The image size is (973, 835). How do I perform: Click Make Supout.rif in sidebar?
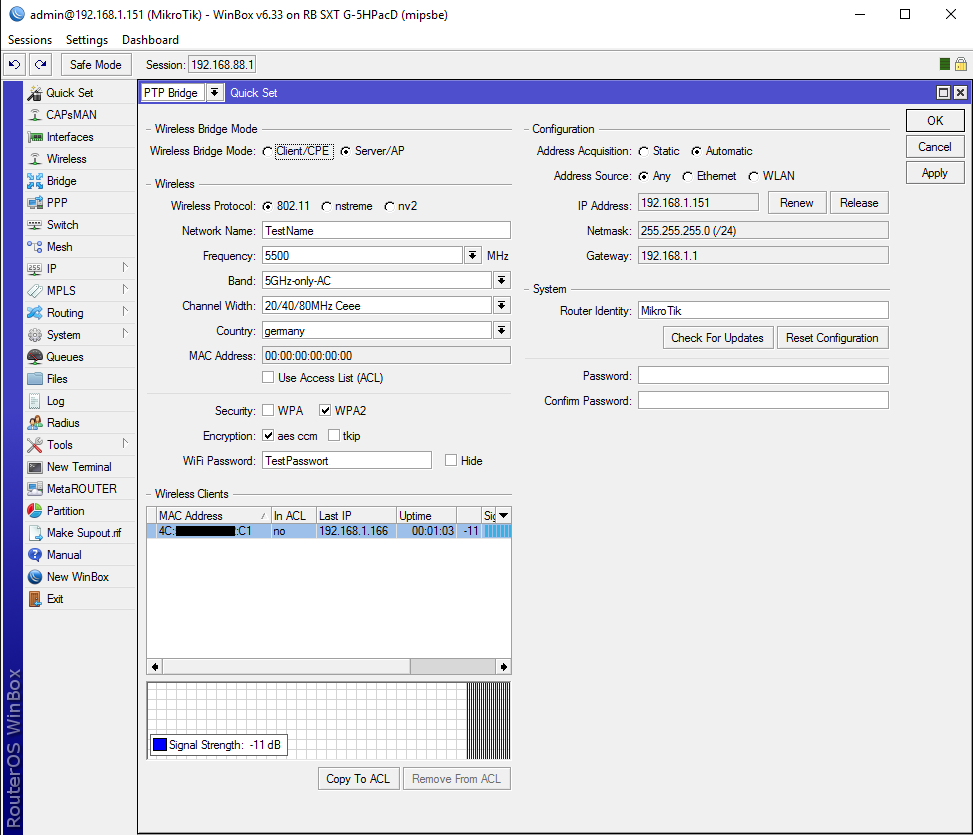pos(84,533)
